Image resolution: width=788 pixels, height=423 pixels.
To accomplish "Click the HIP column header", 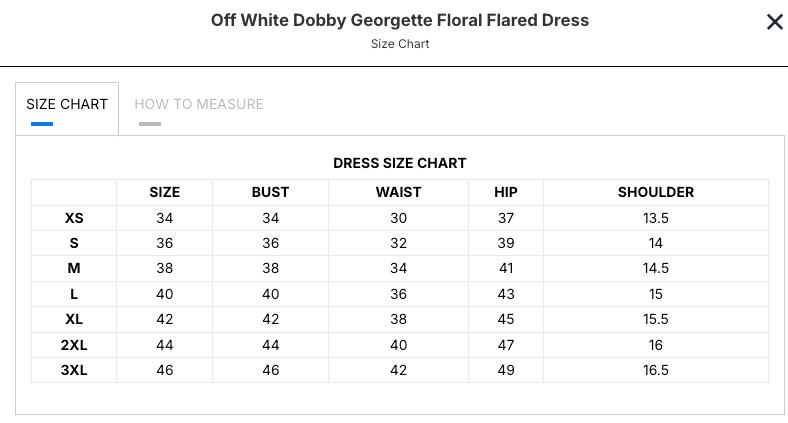I will [505, 192].
